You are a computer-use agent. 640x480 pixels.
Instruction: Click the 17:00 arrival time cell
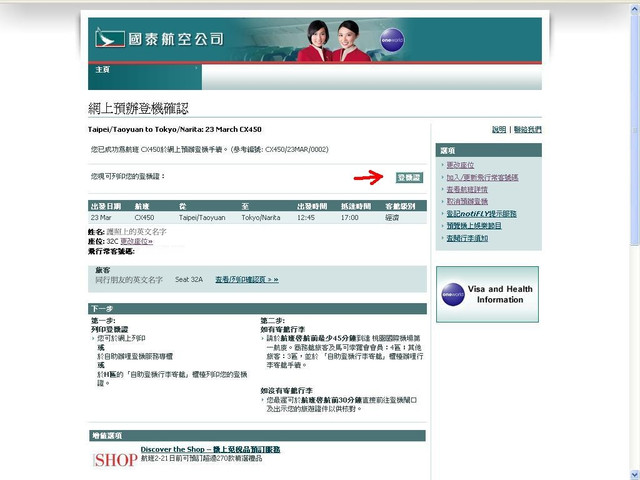(350, 218)
